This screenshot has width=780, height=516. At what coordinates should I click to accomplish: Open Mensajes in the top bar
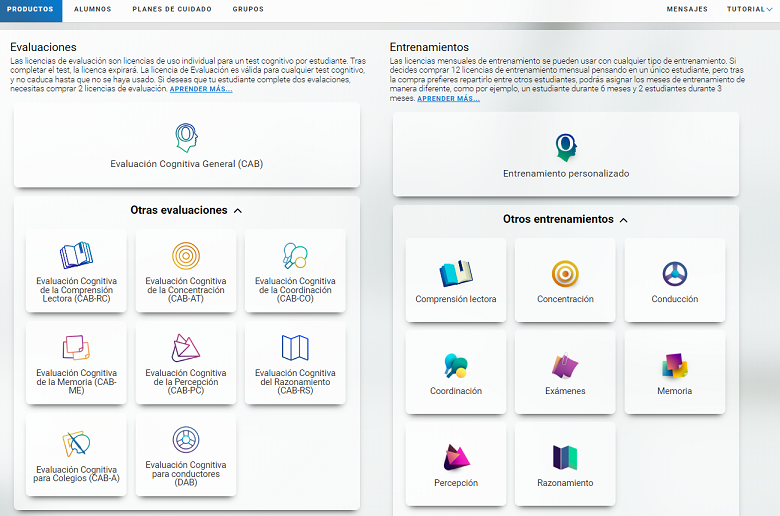click(687, 9)
